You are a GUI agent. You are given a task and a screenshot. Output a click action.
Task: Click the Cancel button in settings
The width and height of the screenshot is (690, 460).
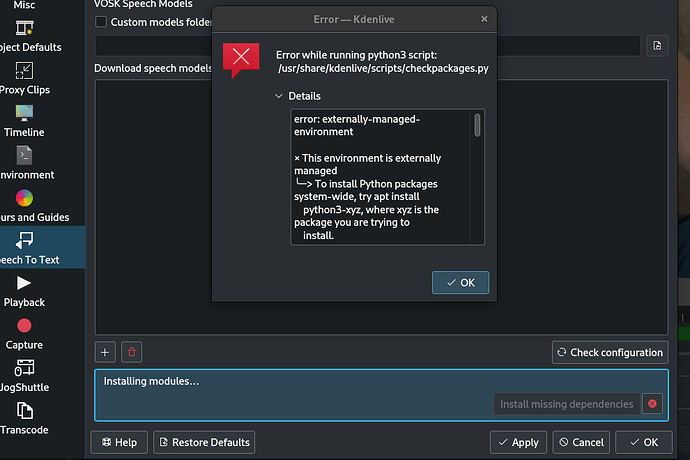pyautogui.click(x=581, y=442)
